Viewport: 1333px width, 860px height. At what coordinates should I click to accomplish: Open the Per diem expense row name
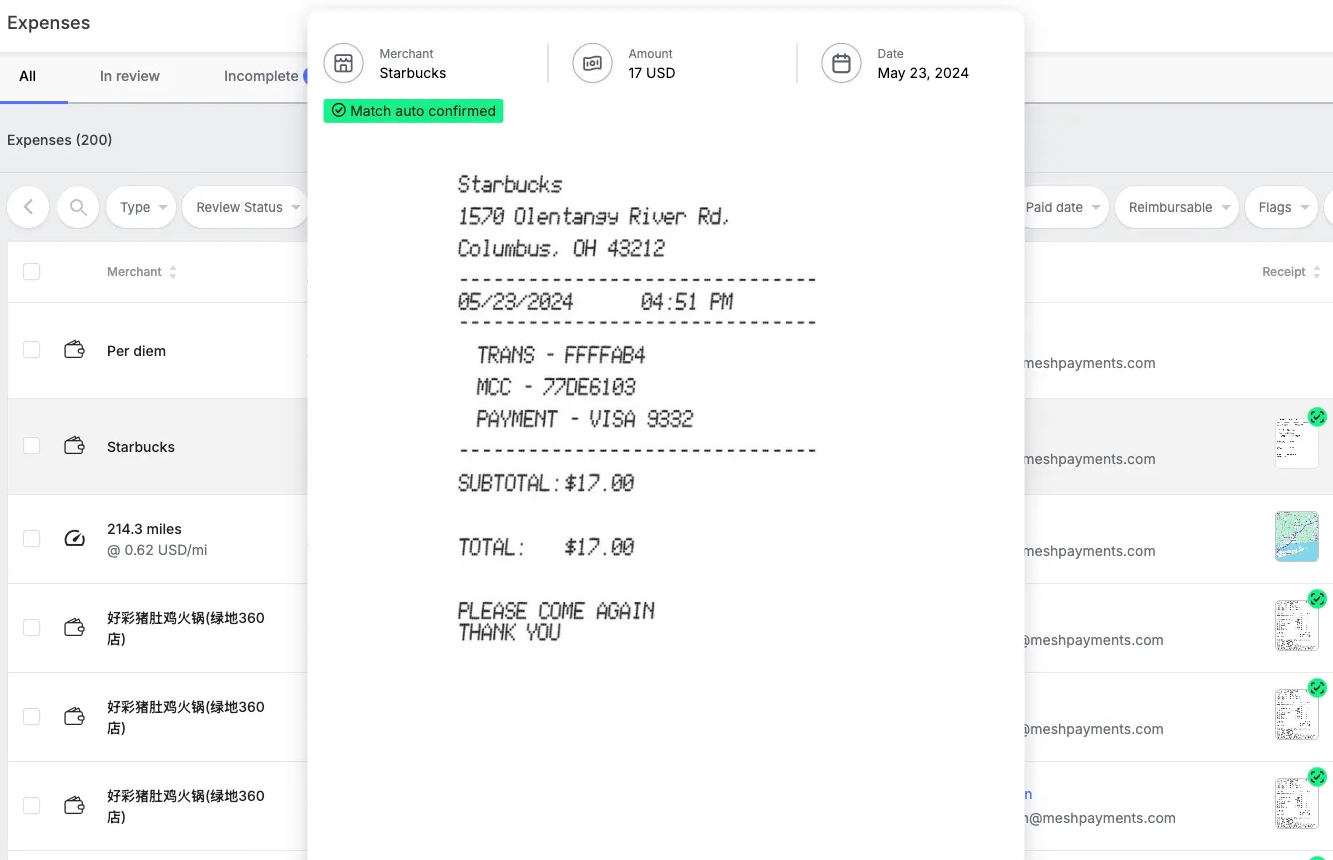coord(137,351)
